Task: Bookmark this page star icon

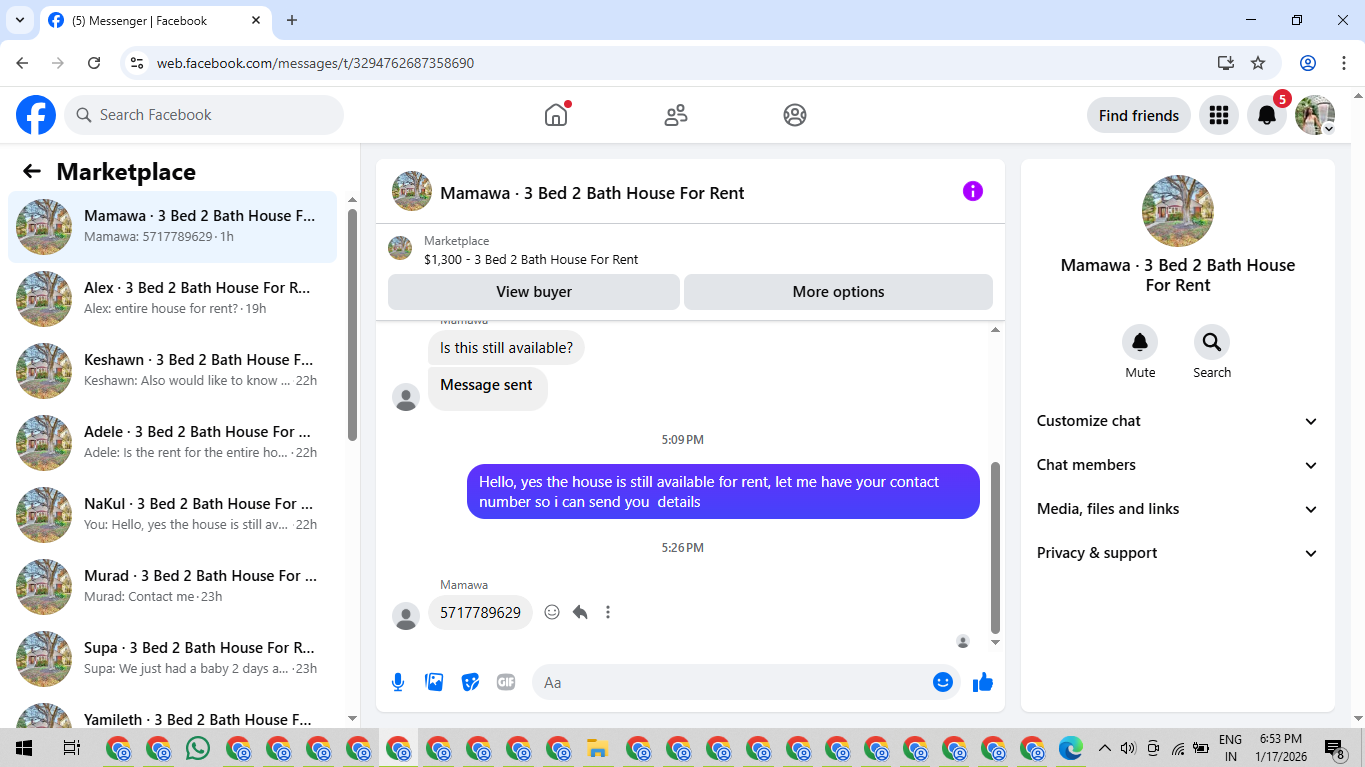Action: (x=1258, y=63)
